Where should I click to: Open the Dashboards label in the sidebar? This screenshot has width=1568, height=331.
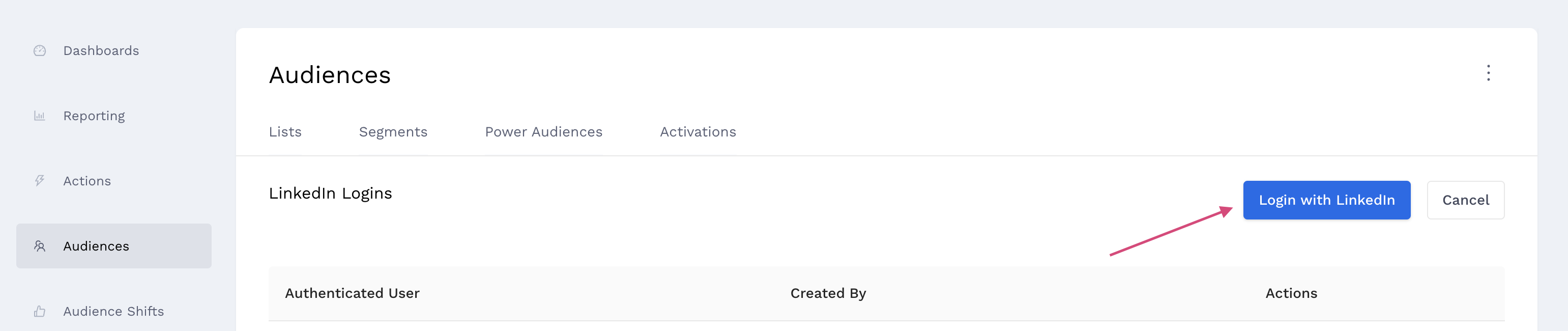(101, 50)
